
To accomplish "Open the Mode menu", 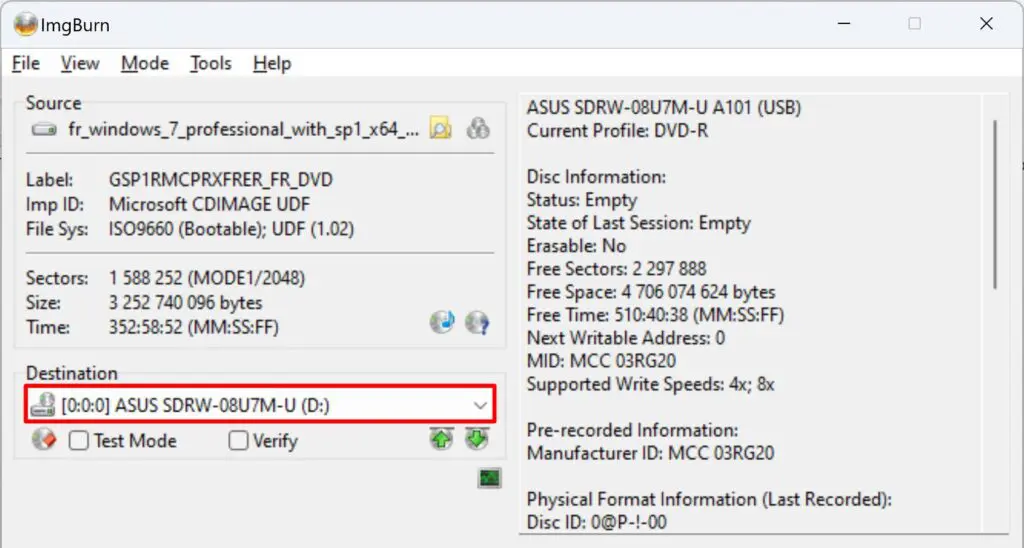I will (145, 63).
